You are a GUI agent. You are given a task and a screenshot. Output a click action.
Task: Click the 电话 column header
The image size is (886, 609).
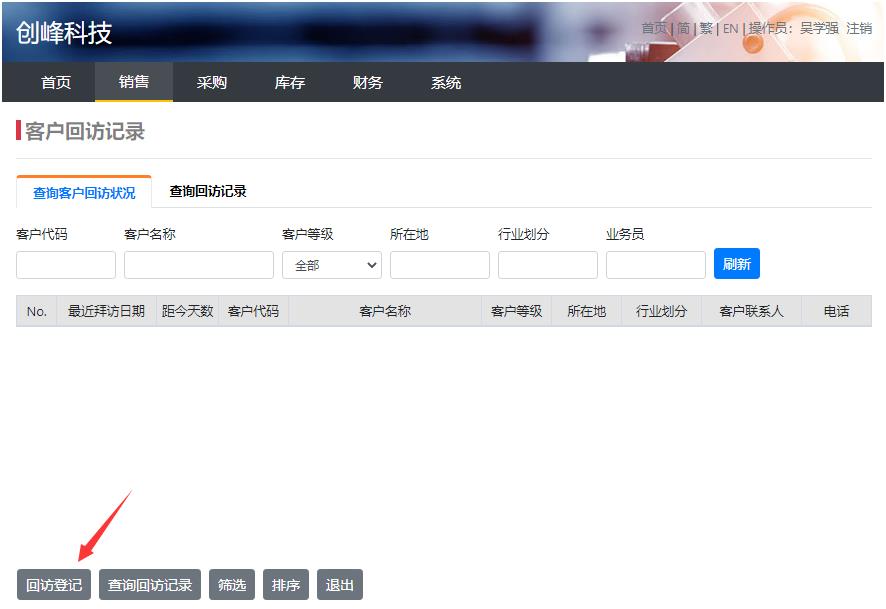coord(836,311)
